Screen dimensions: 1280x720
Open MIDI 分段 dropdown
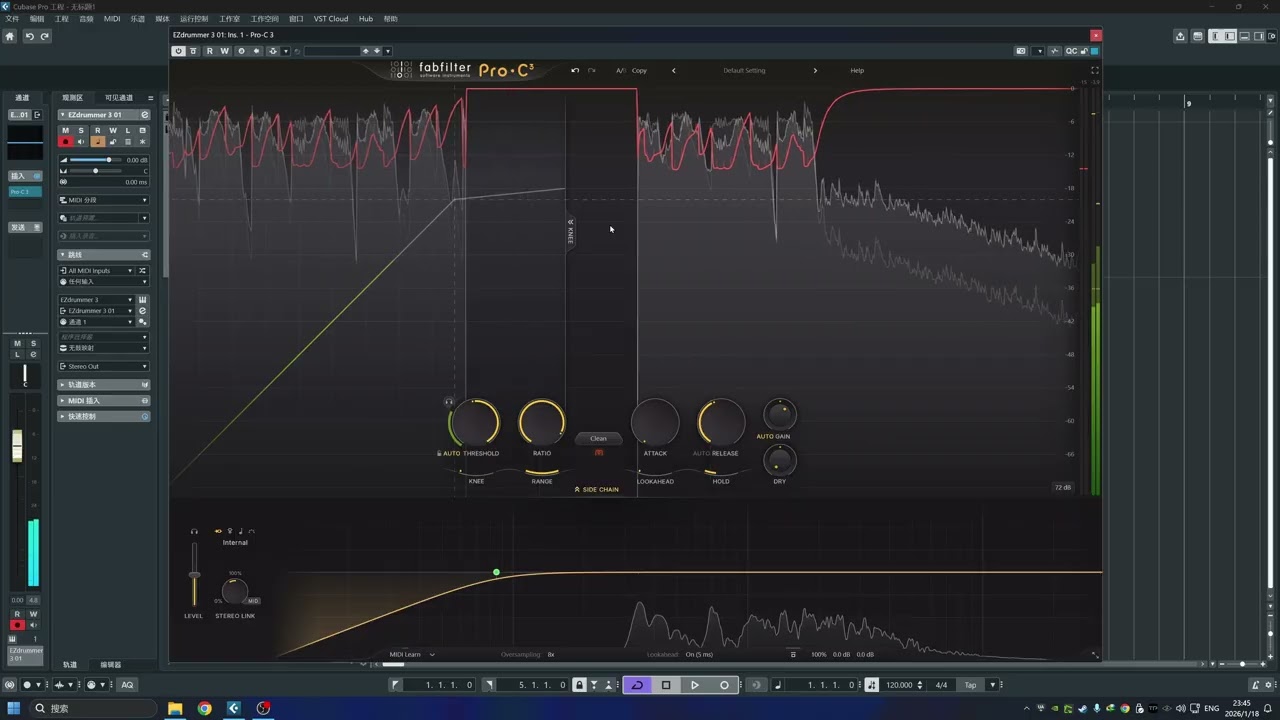(103, 201)
